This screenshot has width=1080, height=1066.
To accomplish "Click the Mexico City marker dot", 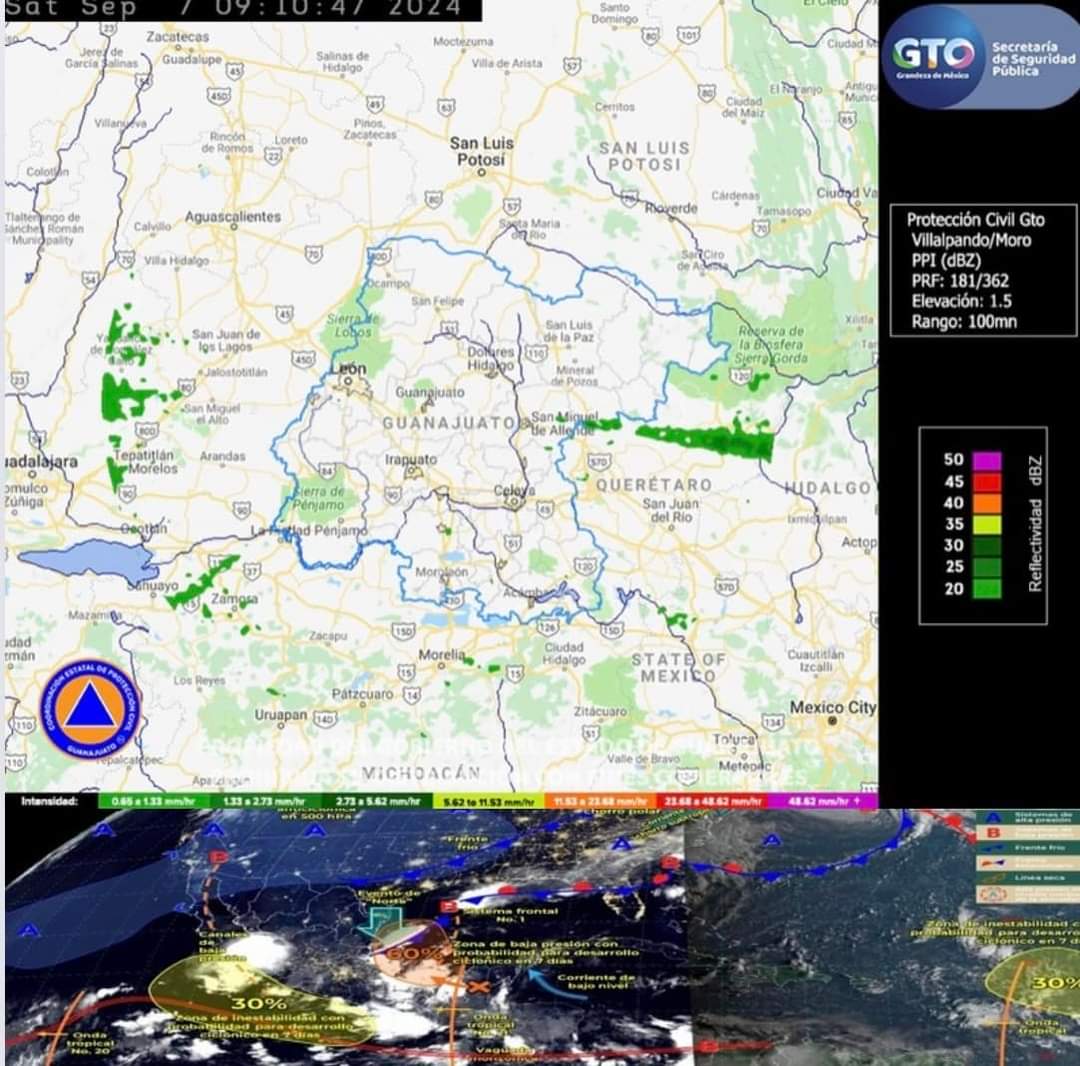I will [x=832, y=720].
